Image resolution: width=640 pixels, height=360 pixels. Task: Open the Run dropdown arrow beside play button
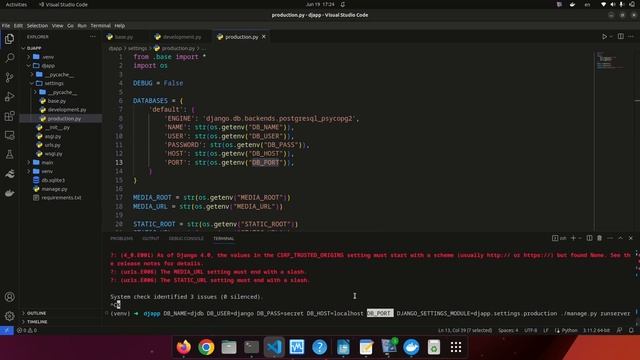611,37
